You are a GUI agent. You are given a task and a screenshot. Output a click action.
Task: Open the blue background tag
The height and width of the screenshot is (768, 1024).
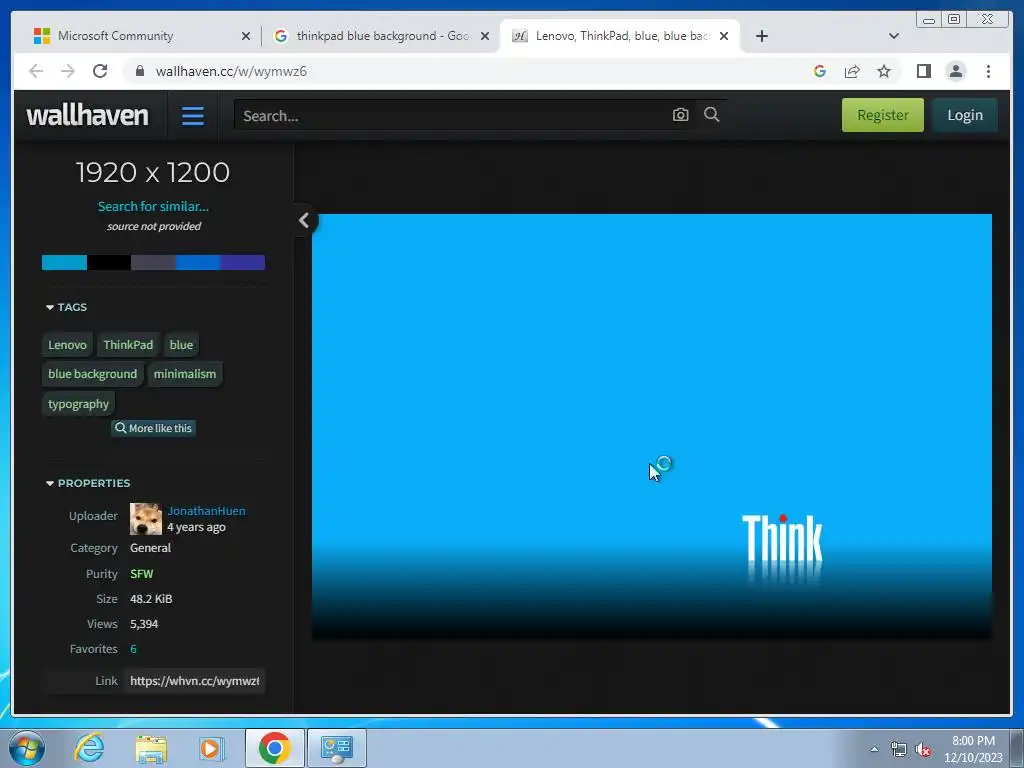click(92, 374)
